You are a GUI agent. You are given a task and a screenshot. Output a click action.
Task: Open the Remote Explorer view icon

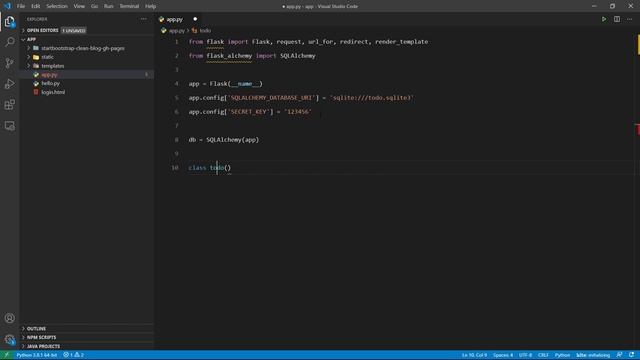tap(9, 126)
